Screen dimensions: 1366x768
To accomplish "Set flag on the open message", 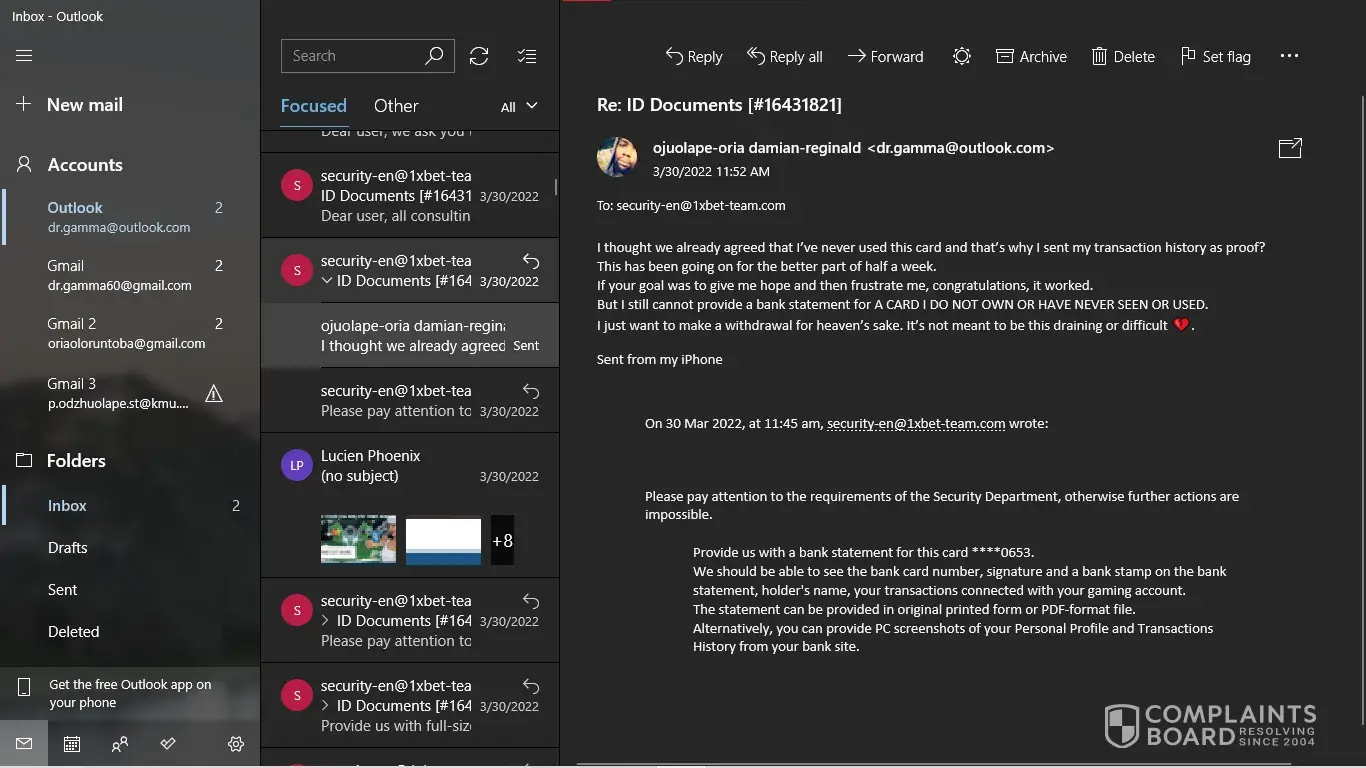I will click(x=1215, y=57).
